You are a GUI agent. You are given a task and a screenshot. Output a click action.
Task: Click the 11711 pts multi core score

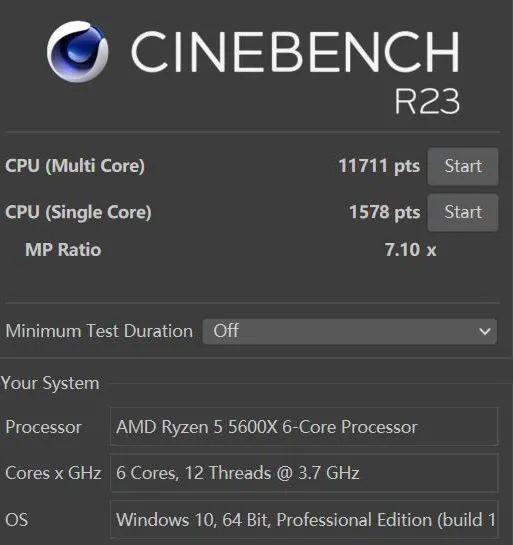pos(379,166)
